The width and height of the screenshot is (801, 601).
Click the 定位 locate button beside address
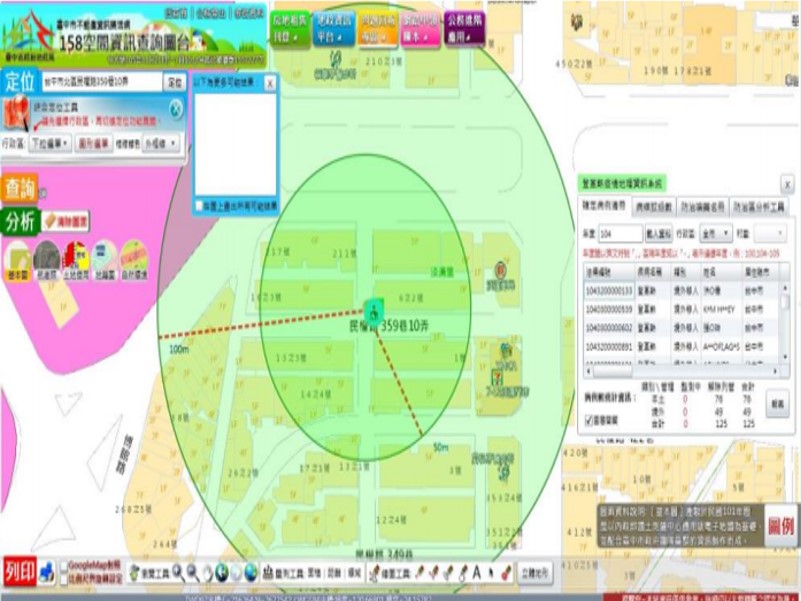tap(173, 82)
